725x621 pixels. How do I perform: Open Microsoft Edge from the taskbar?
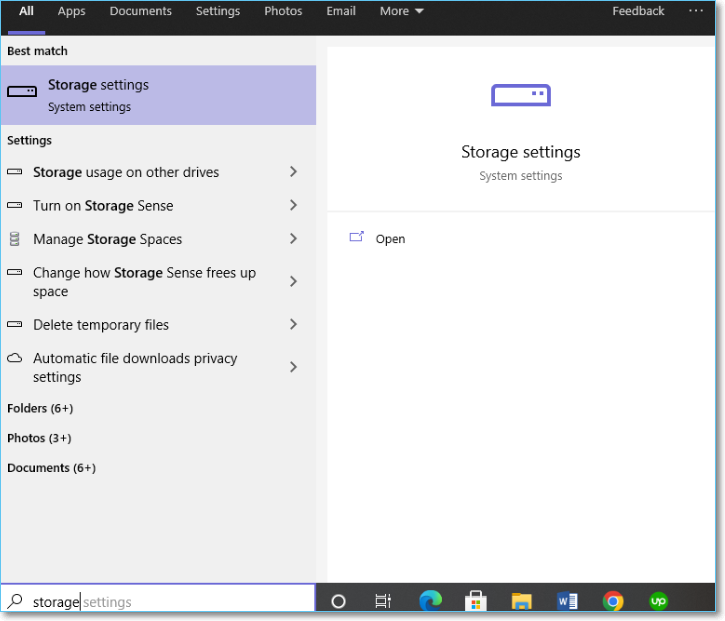[431, 601]
